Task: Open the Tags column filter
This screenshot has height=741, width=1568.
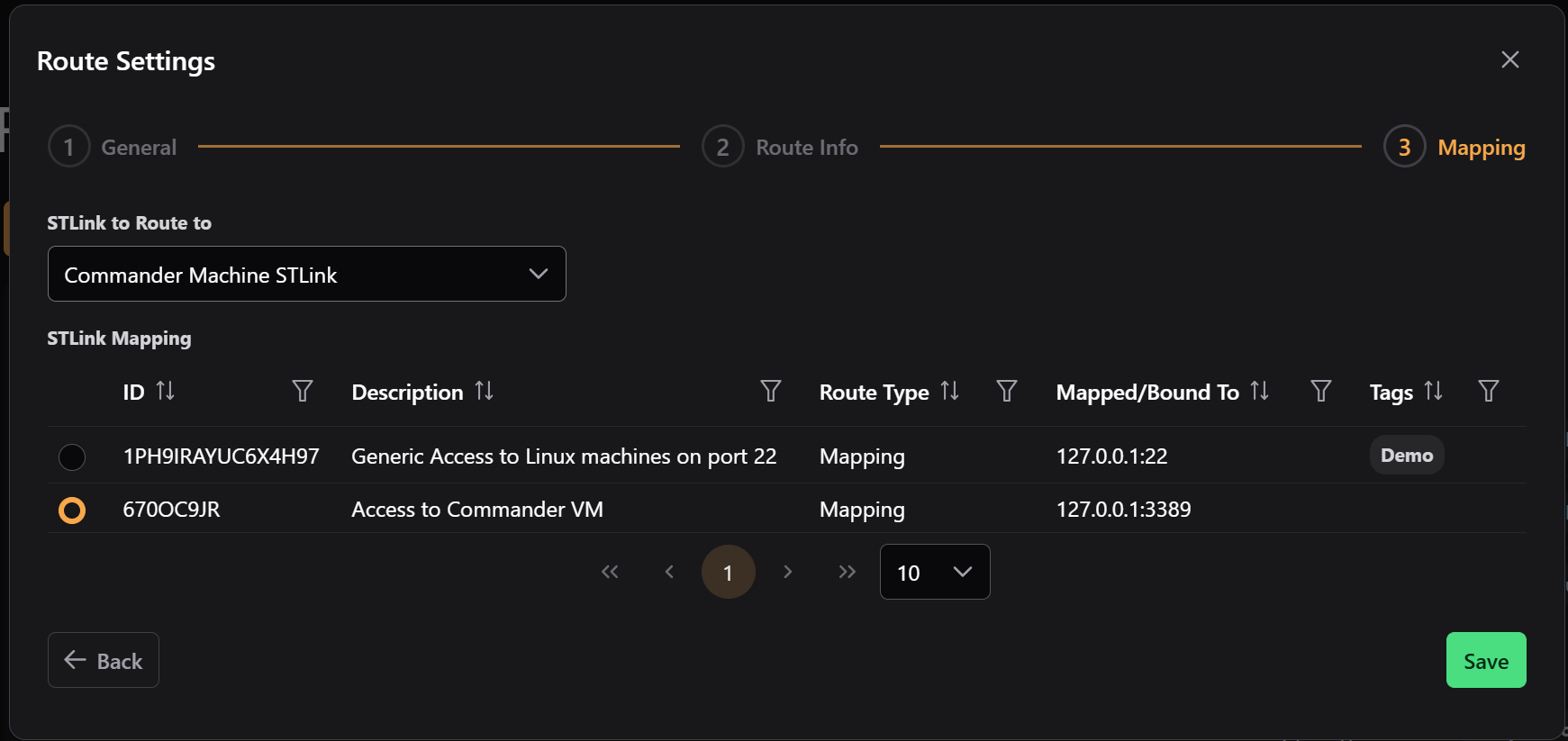Action: [1489, 391]
